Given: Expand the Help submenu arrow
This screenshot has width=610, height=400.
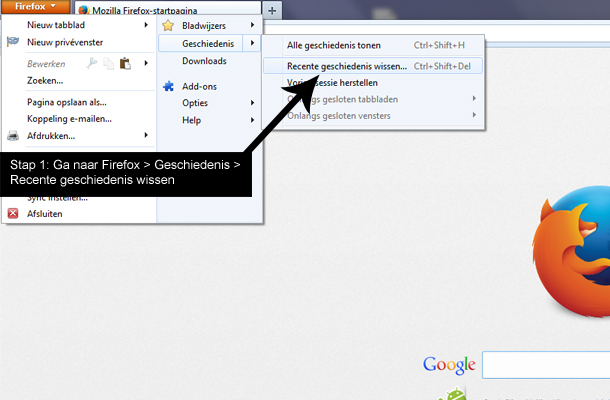Looking at the screenshot, I should coord(252,120).
